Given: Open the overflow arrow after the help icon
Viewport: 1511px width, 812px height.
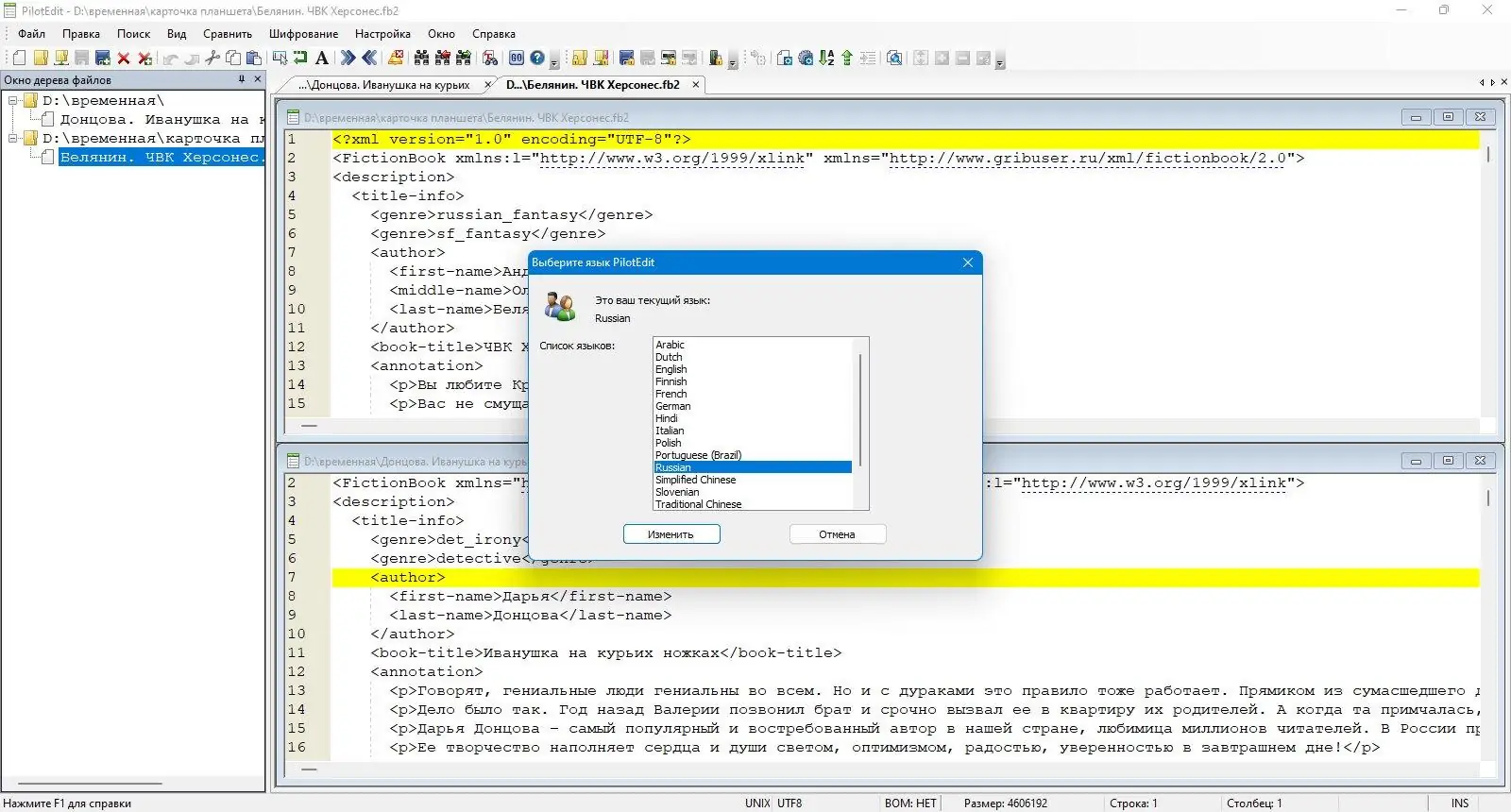Looking at the screenshot, I should [x=554, y=61].
